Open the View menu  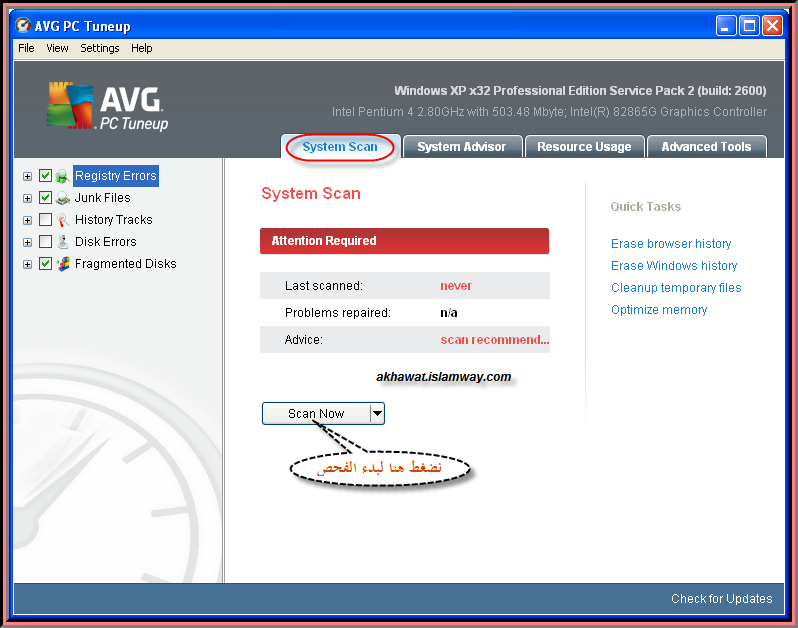[x=57, y=48]
